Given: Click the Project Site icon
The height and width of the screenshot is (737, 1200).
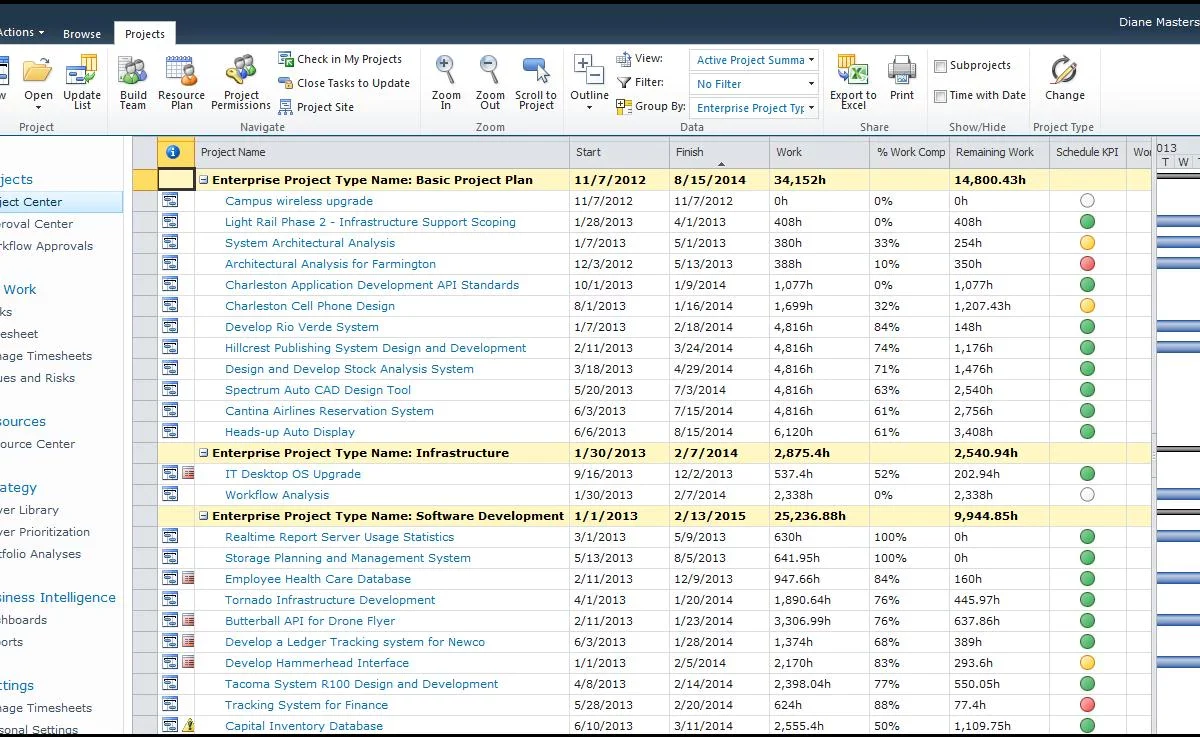Looking at the screenshot, I should [286, 107].
